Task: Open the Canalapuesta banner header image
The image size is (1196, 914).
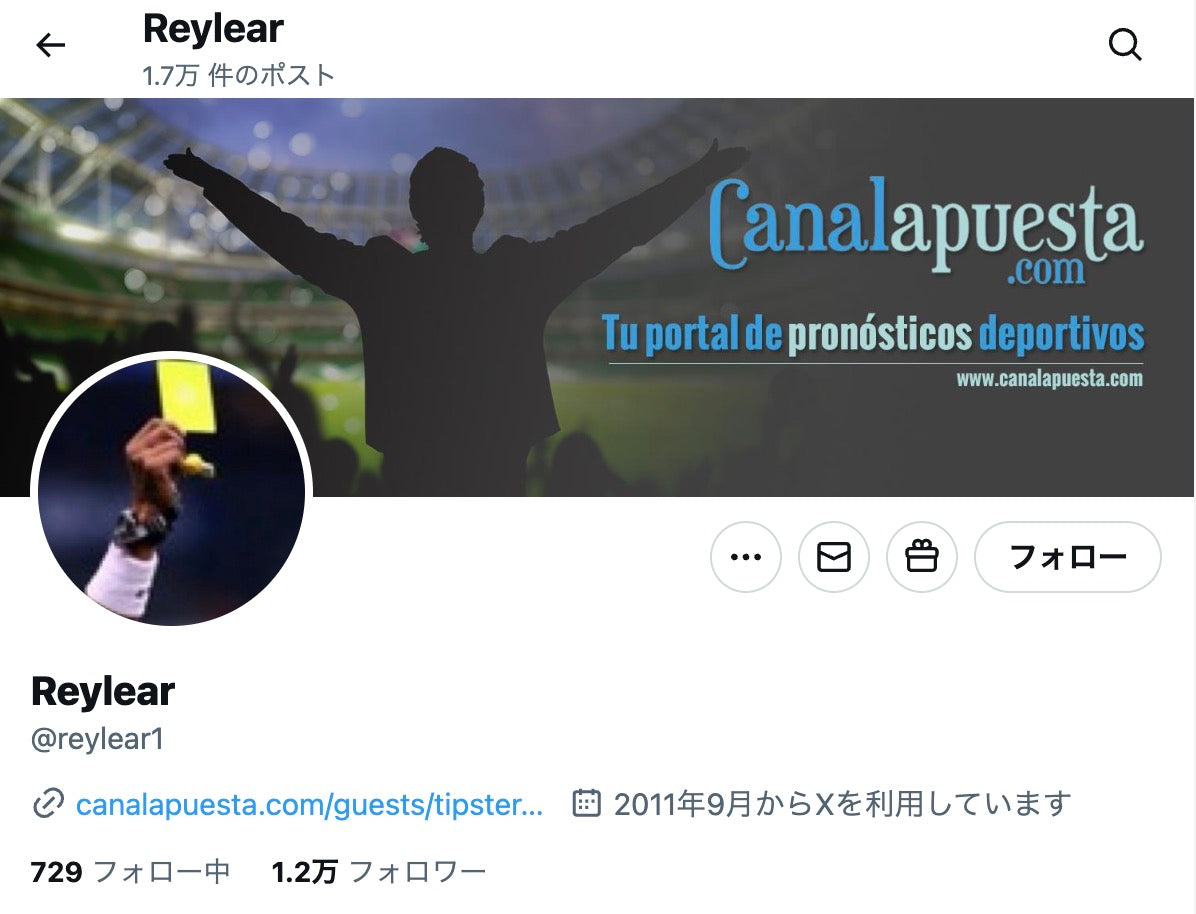Action: (597, 297)
